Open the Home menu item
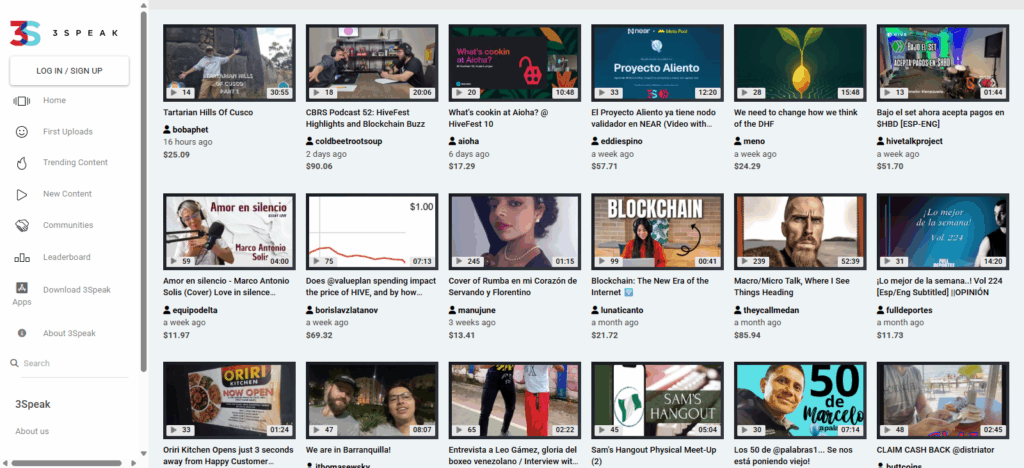1024x468 pixels. tap(54, 101)
